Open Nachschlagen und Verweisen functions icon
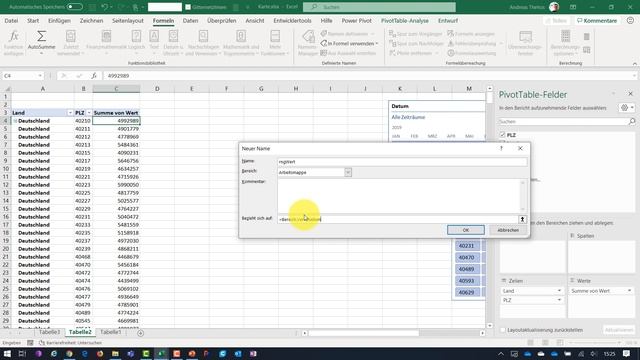Screen dimensions: 640x360 203,36
